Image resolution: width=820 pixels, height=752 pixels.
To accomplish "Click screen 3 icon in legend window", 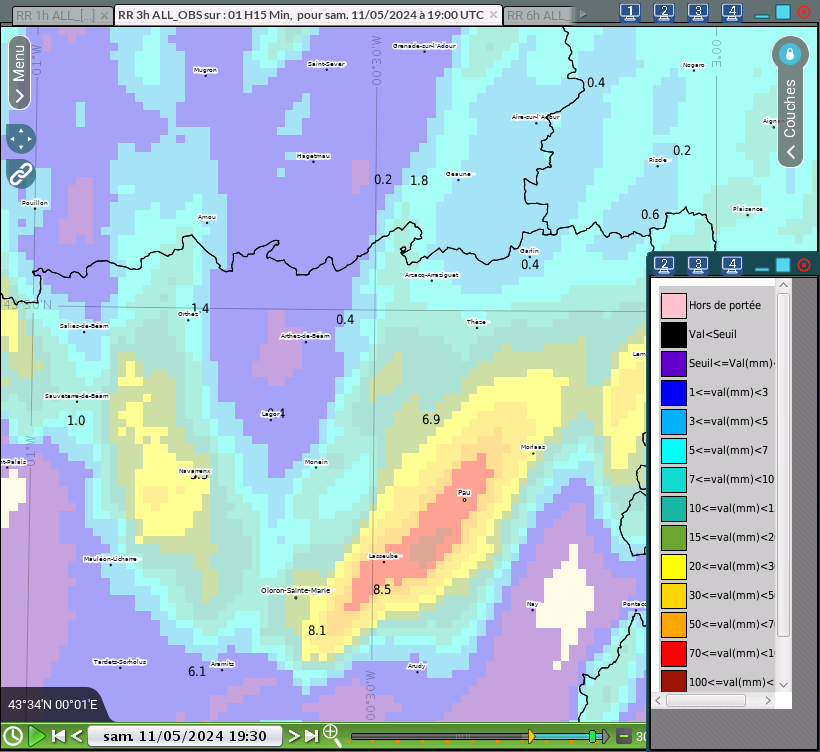I will click(698, 265).
